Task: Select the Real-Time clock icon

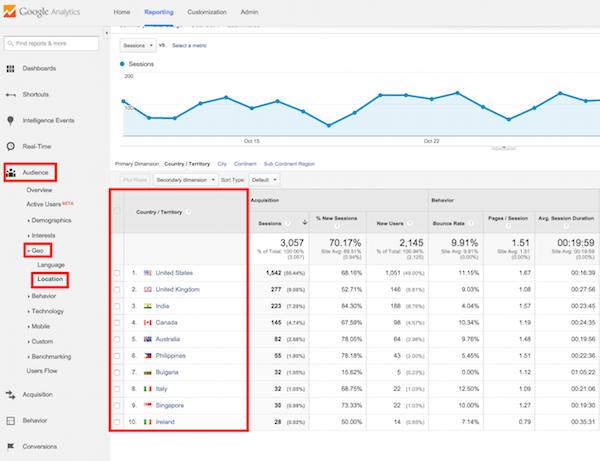Action: click(x=11, y=146)
